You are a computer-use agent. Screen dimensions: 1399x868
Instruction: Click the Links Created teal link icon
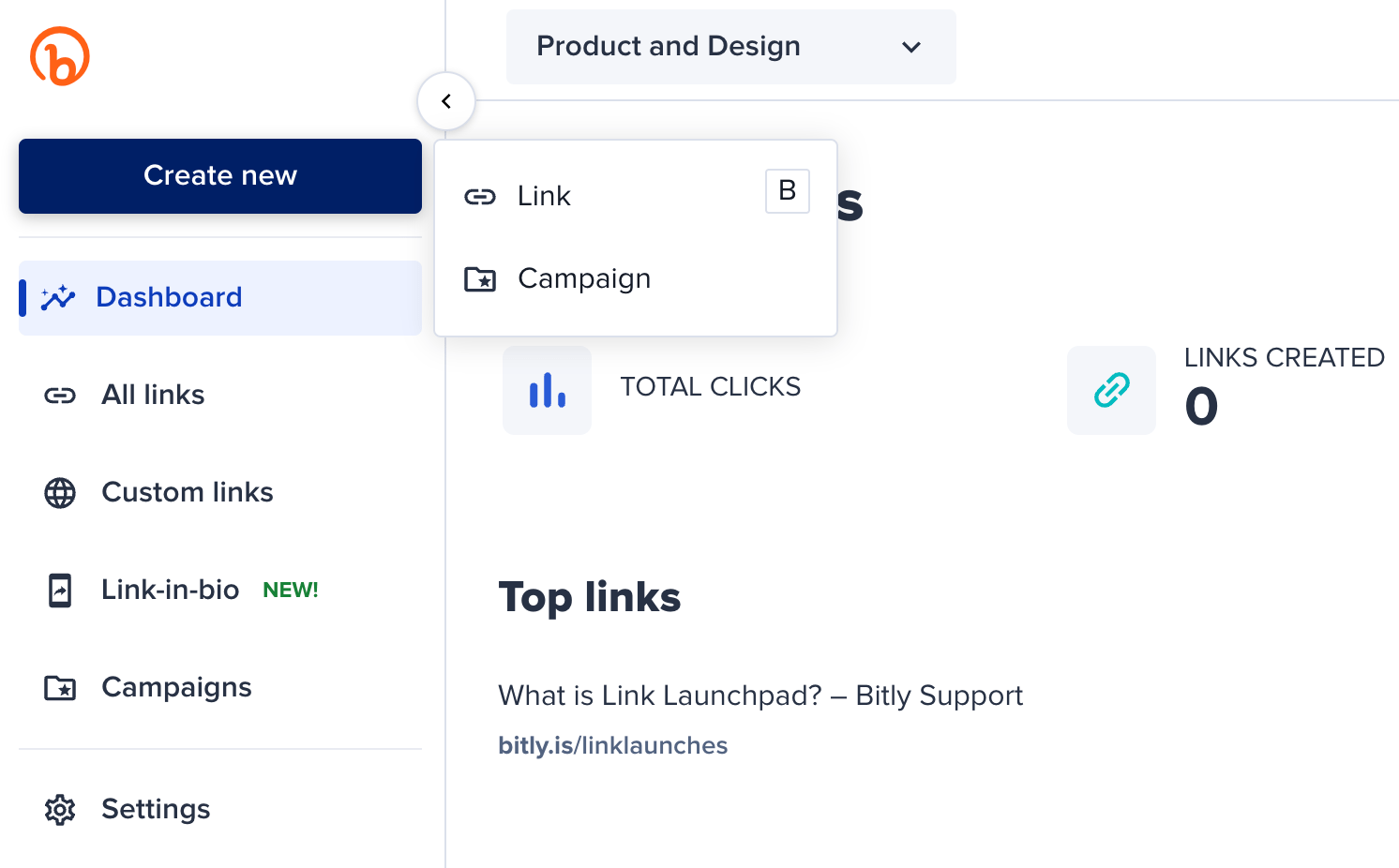tap(1111, 390)
